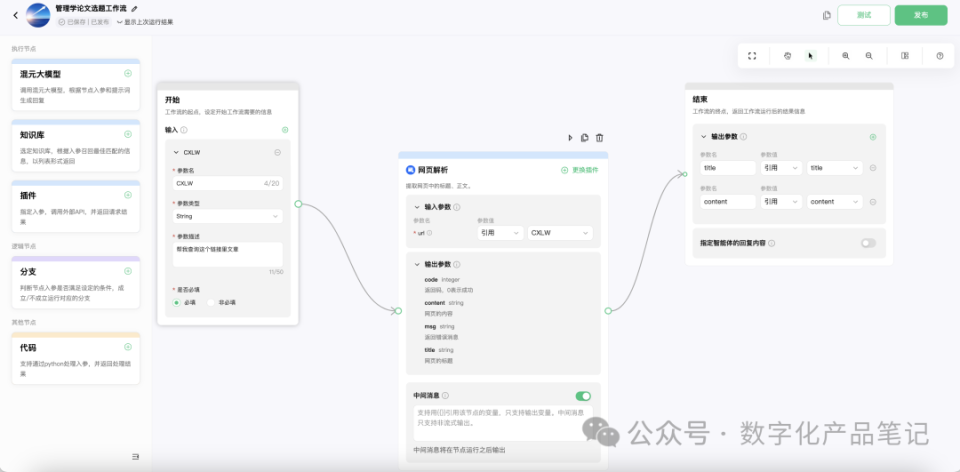The width and height of the screenshot is (960, 472).
Task: Remove the CXLW input with the minus icon
Action: (x=277, y=152)
